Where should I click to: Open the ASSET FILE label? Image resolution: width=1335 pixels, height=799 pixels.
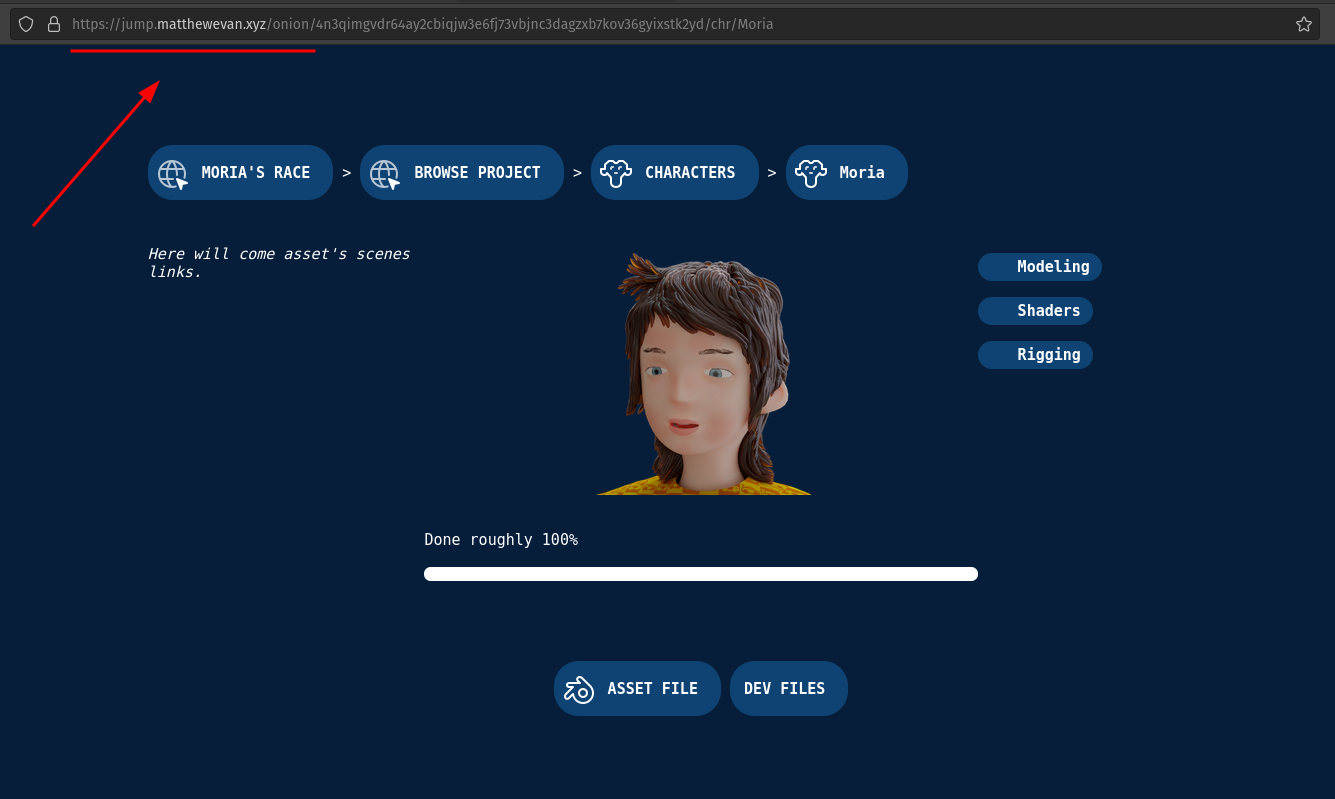652,688
